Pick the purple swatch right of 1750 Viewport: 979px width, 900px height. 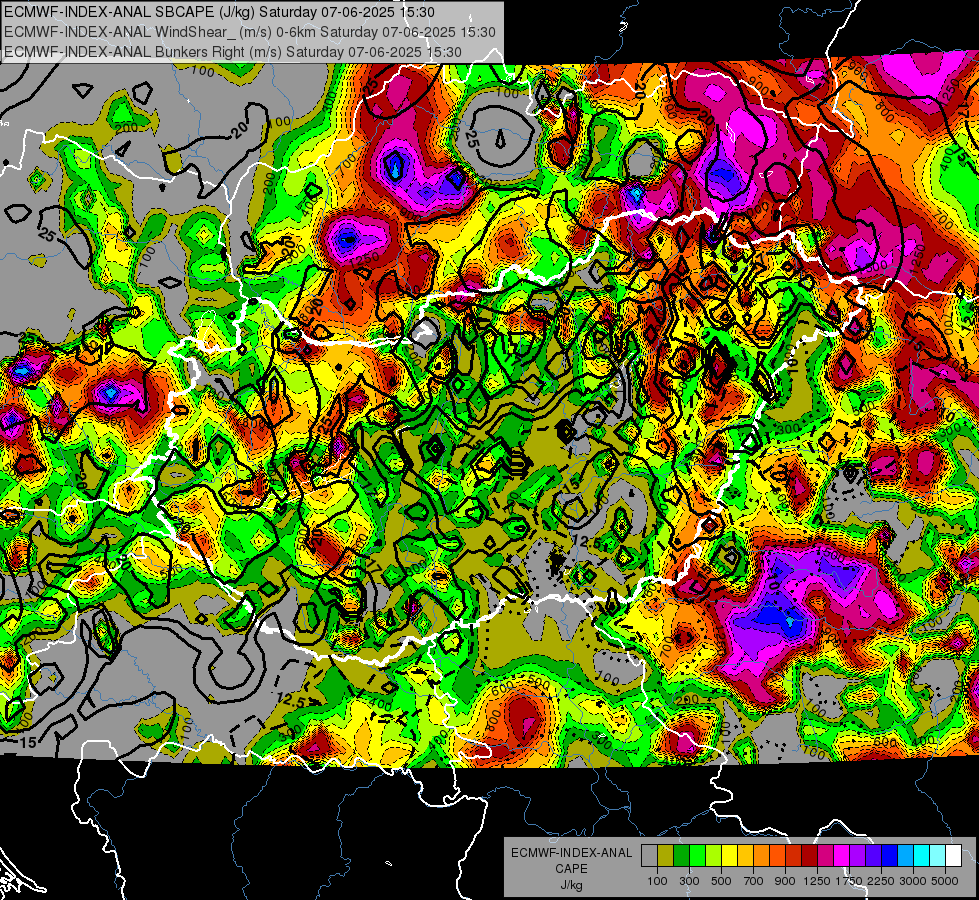pos(857,856)
